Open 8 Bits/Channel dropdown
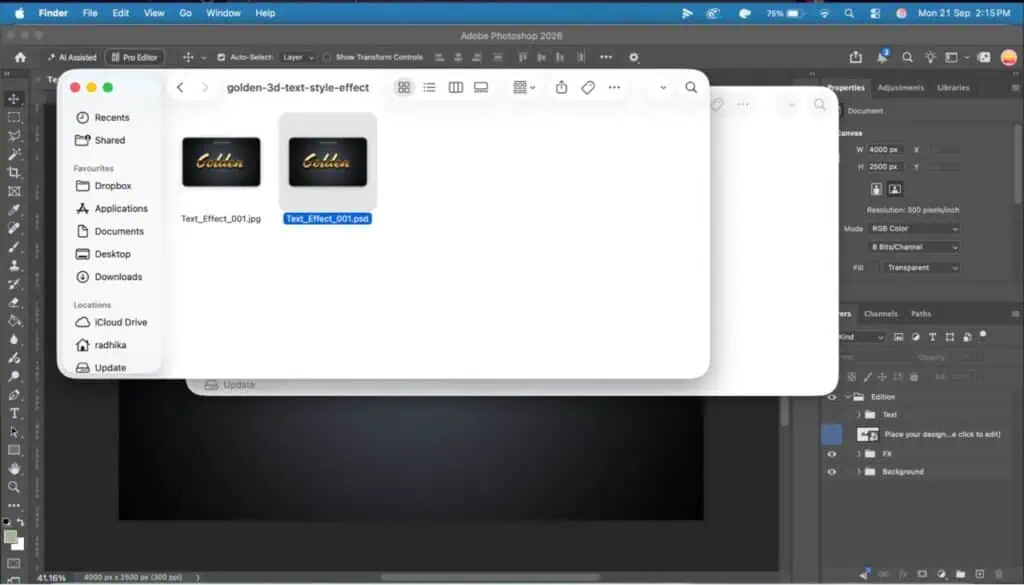The image size is (1024, 585). click(914, 247)
